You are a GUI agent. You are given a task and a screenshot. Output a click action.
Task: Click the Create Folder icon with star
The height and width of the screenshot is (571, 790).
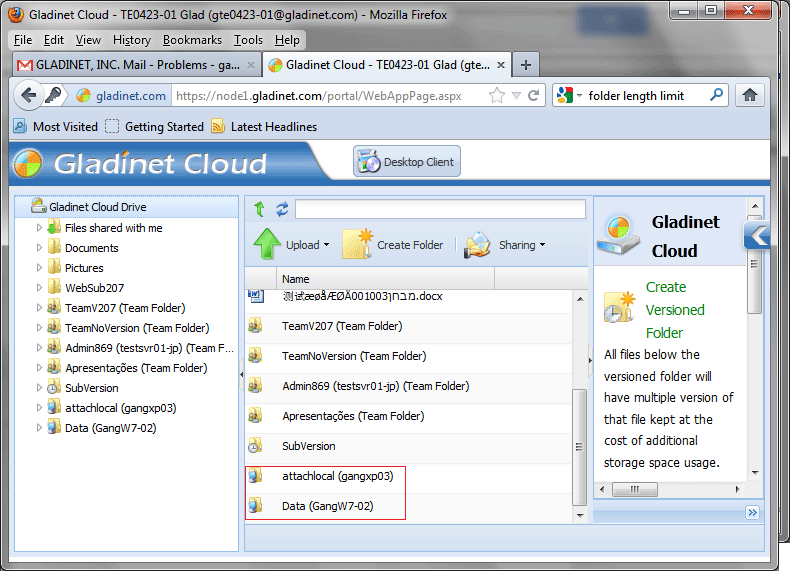[x=358, y=244]
